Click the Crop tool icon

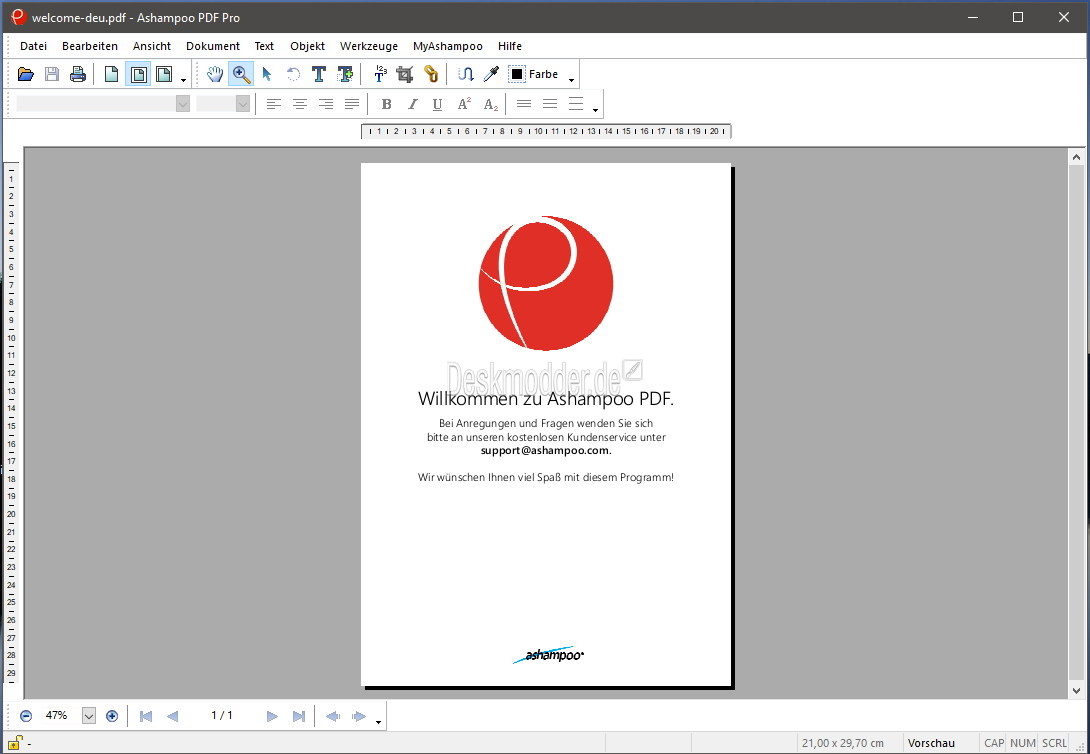click(x=405, y=74)
